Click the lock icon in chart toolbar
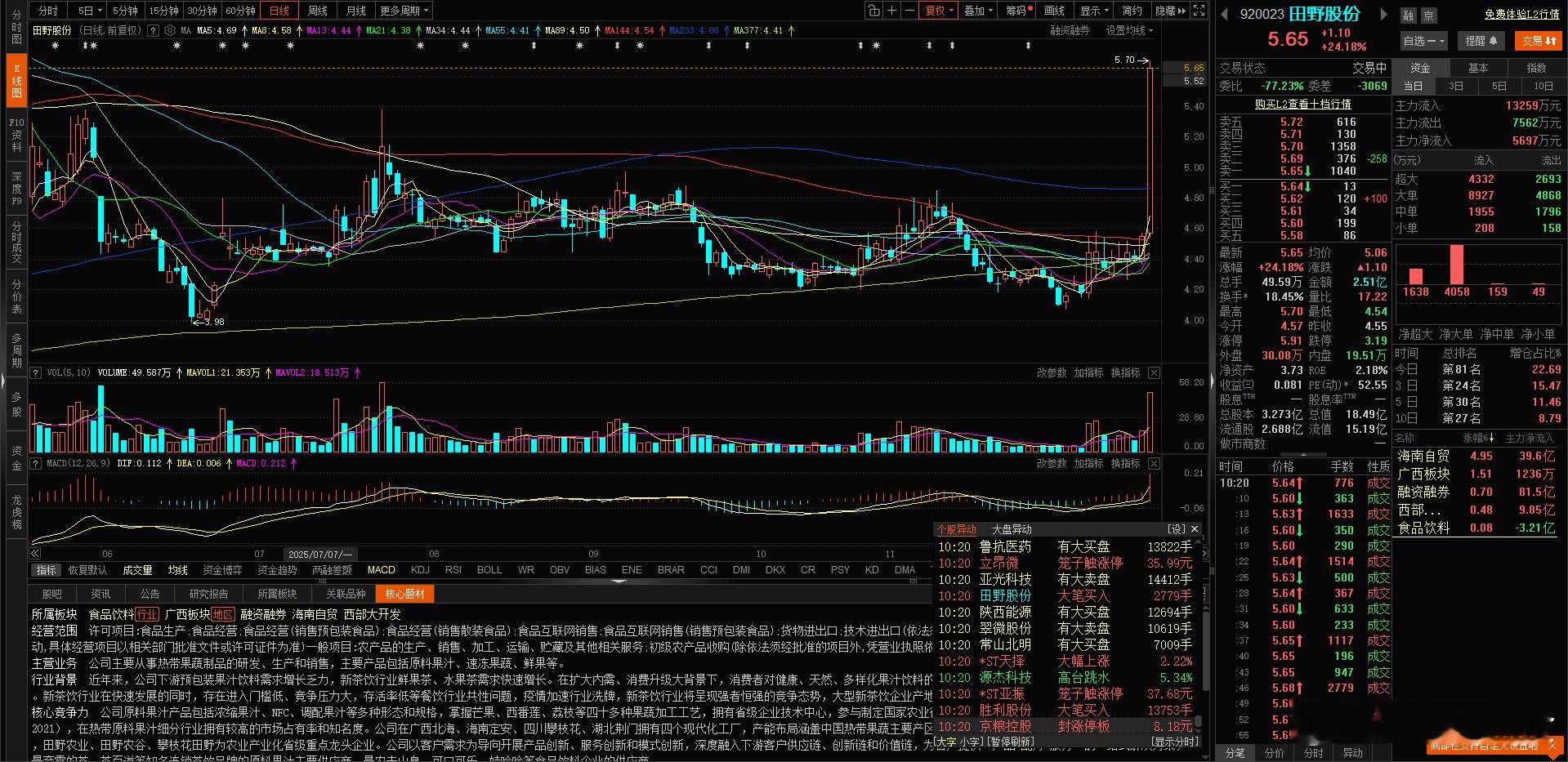1568x762 pixels. pos(873,11)
